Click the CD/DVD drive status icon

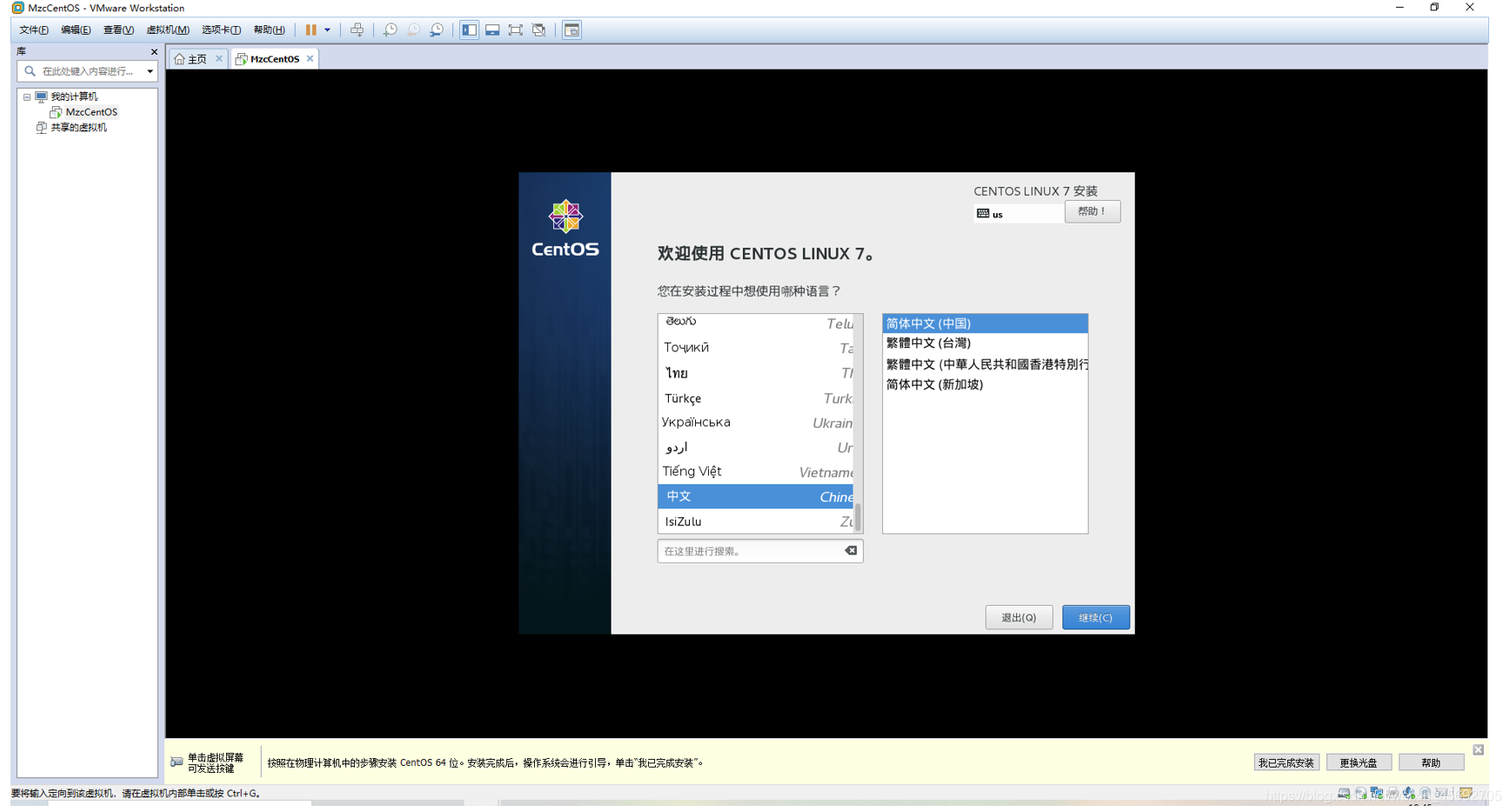click(1360, 794)
